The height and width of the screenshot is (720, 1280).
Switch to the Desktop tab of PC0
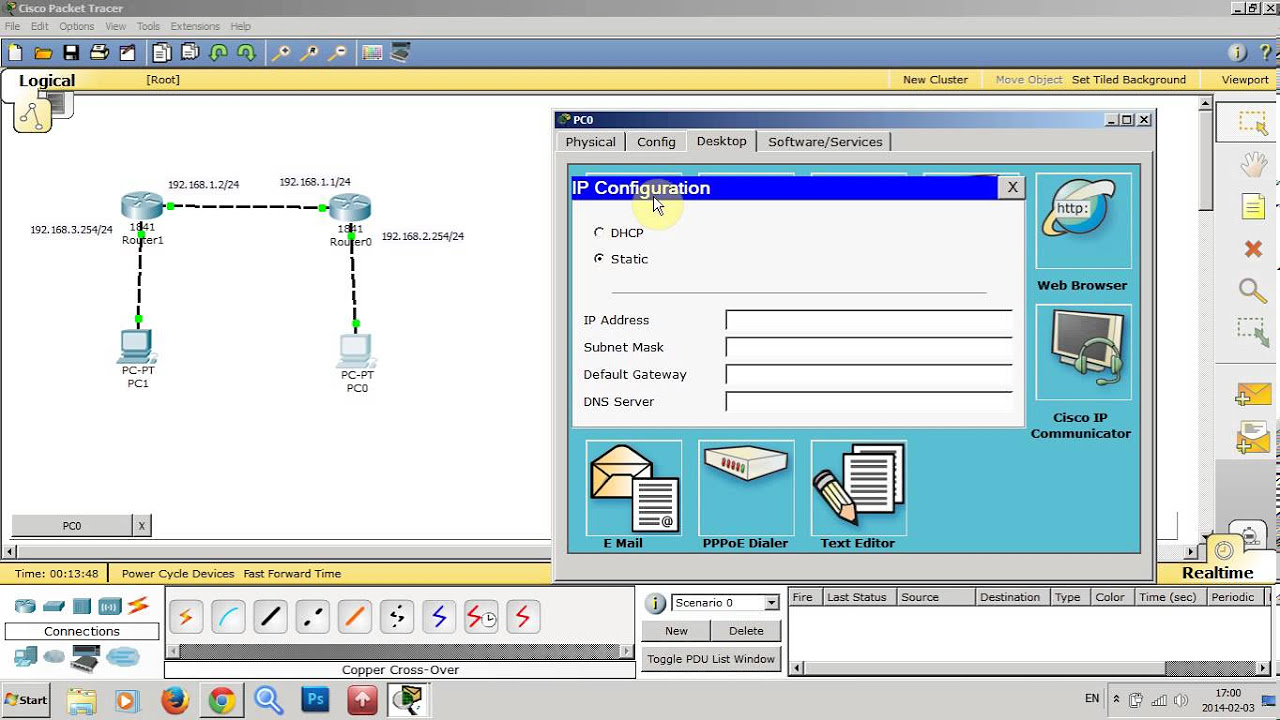[721, 141]
